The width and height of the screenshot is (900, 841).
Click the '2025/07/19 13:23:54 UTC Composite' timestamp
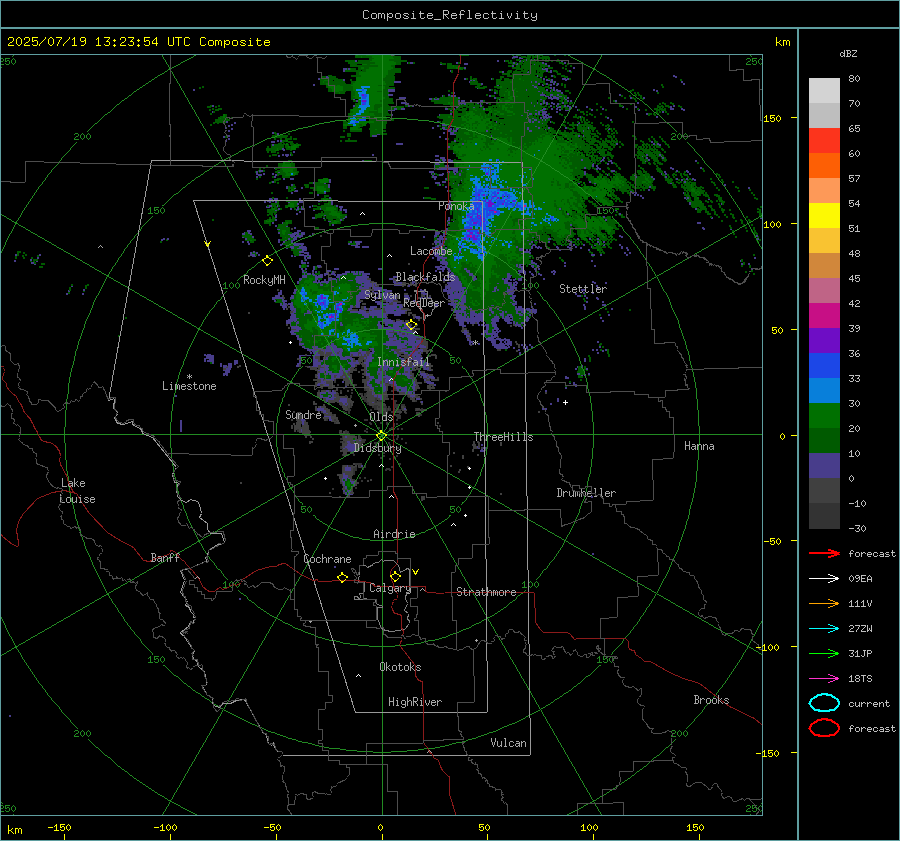138,42
